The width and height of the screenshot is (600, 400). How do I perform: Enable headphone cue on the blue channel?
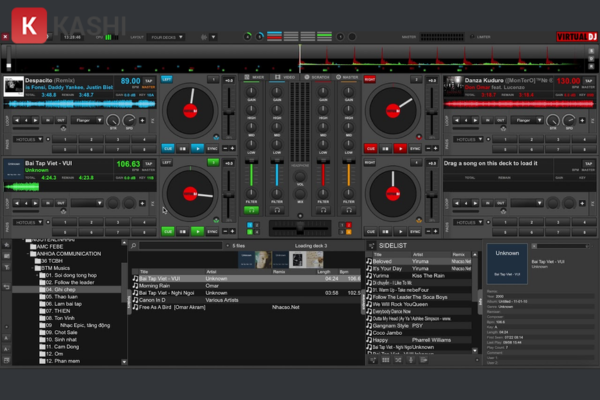click(x=277, y=210)
